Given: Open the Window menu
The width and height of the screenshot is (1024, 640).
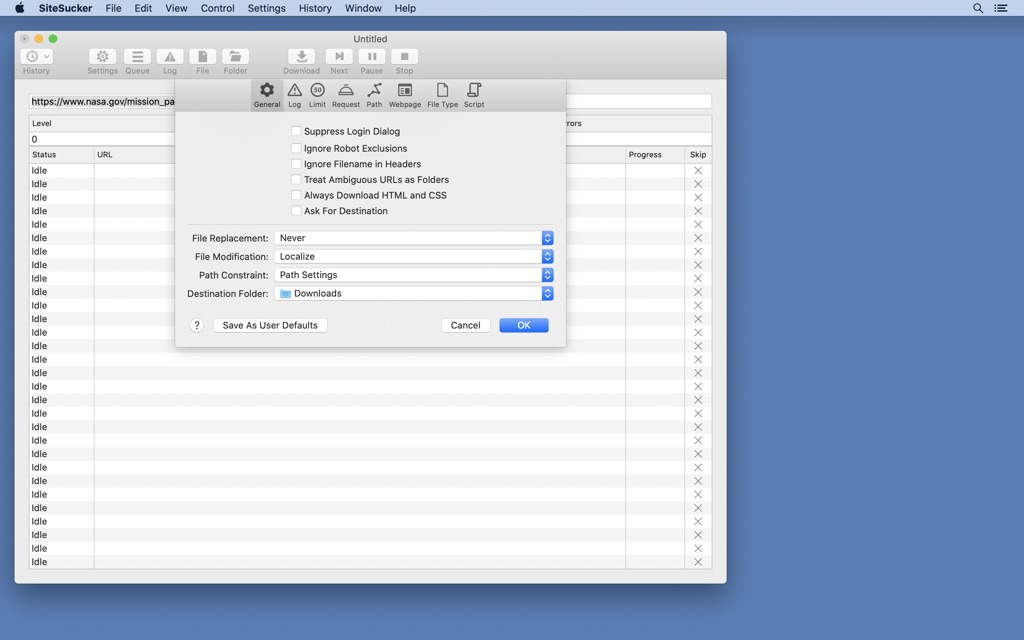Looking at the screenshot, I should (363, 8).
